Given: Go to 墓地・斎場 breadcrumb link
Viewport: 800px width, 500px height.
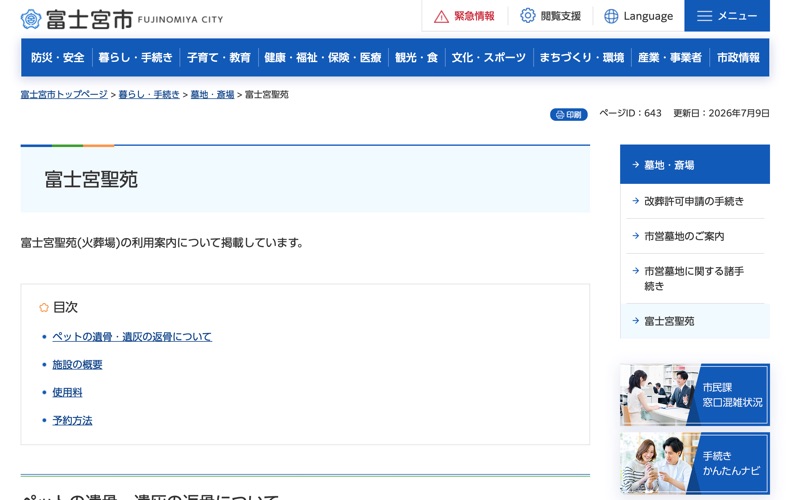Looking at the screenshot, I should click(212, 94).
